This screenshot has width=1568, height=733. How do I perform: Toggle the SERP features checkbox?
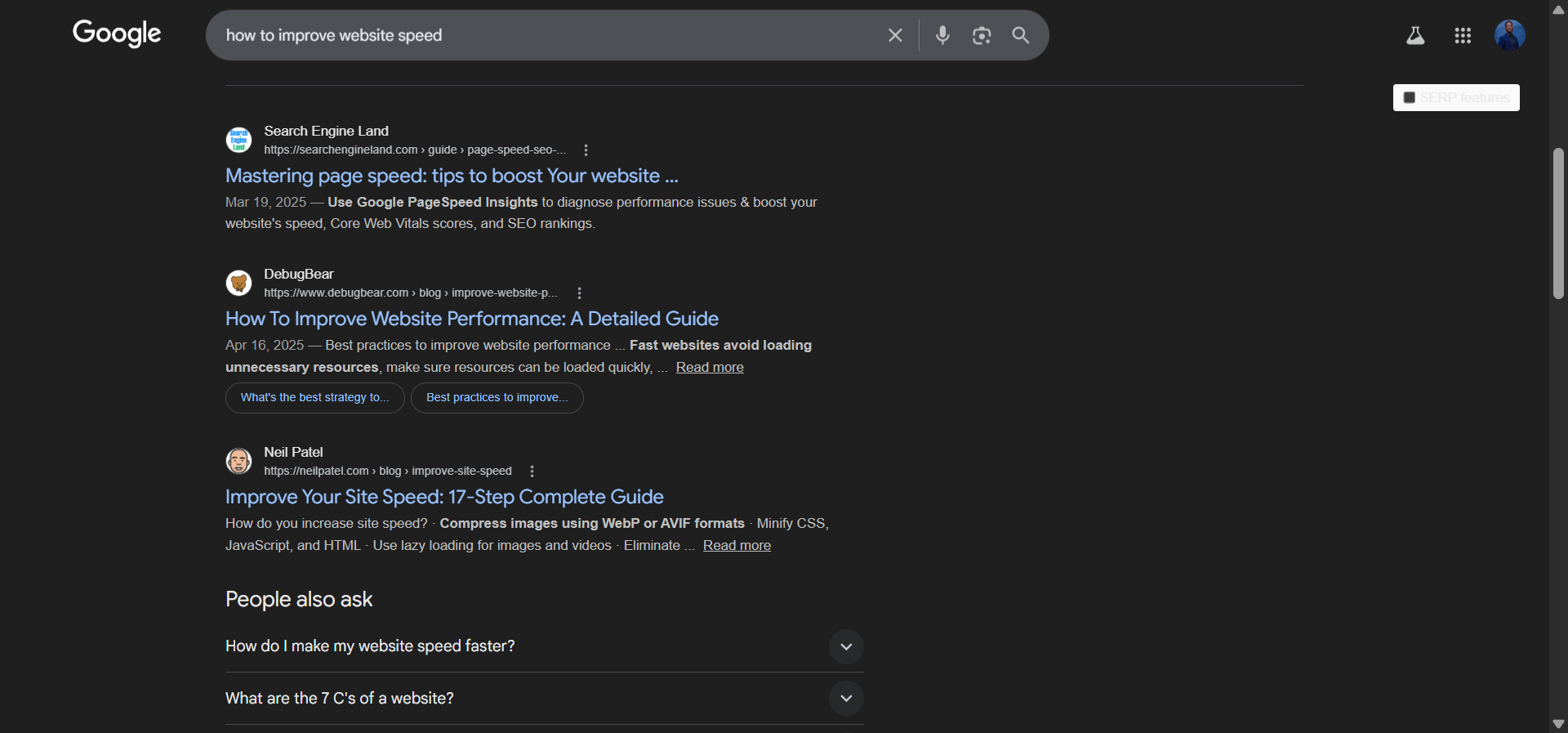1409,98
